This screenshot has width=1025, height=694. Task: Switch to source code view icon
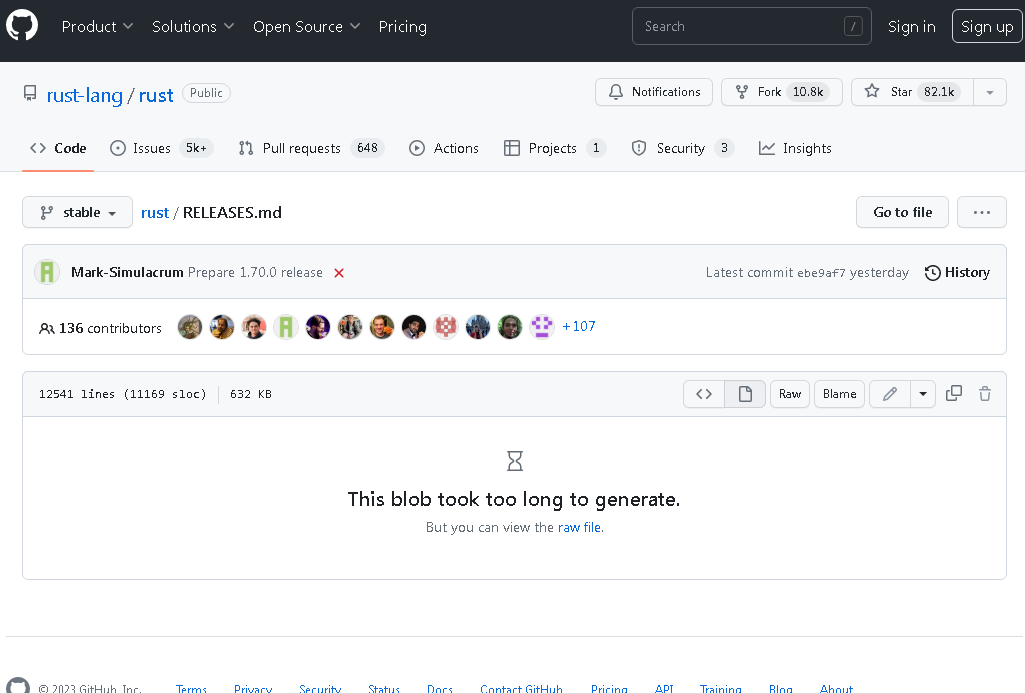click(704, 394)
